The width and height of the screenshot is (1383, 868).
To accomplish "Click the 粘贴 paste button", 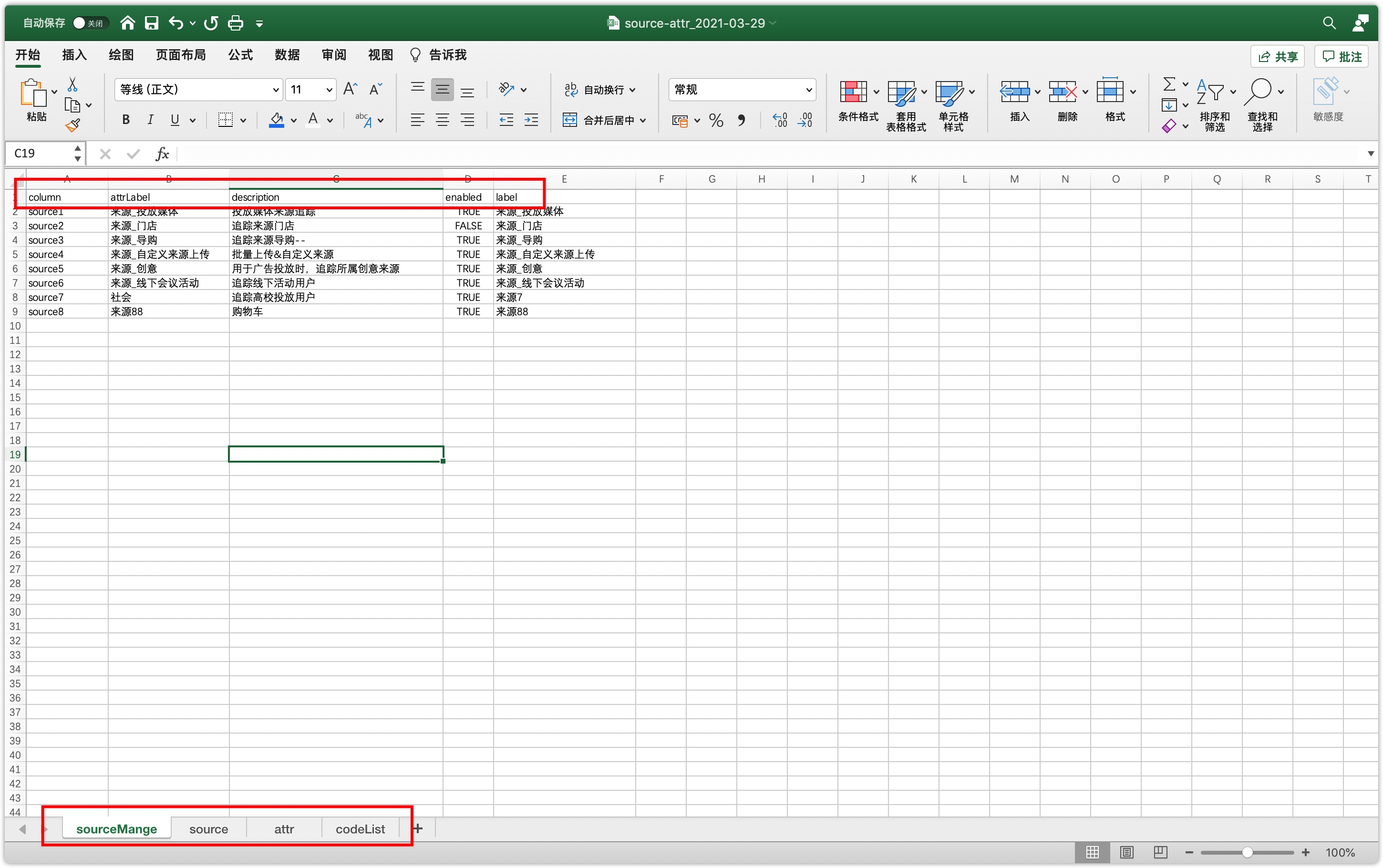I will coord(36,101).
